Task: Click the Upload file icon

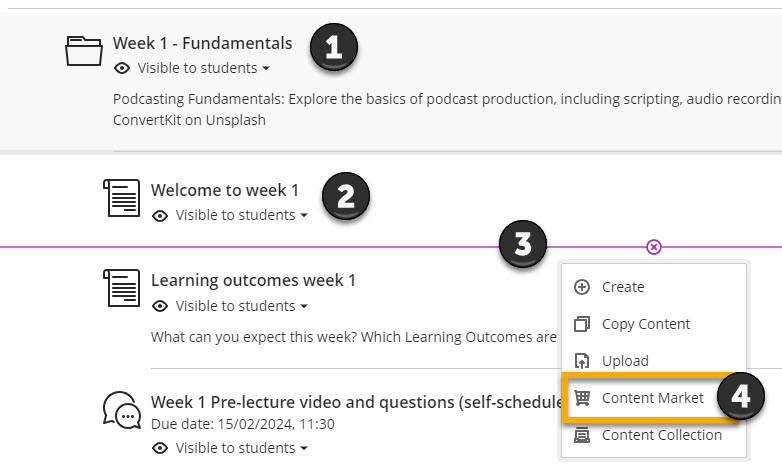Action: pos(582,361)
